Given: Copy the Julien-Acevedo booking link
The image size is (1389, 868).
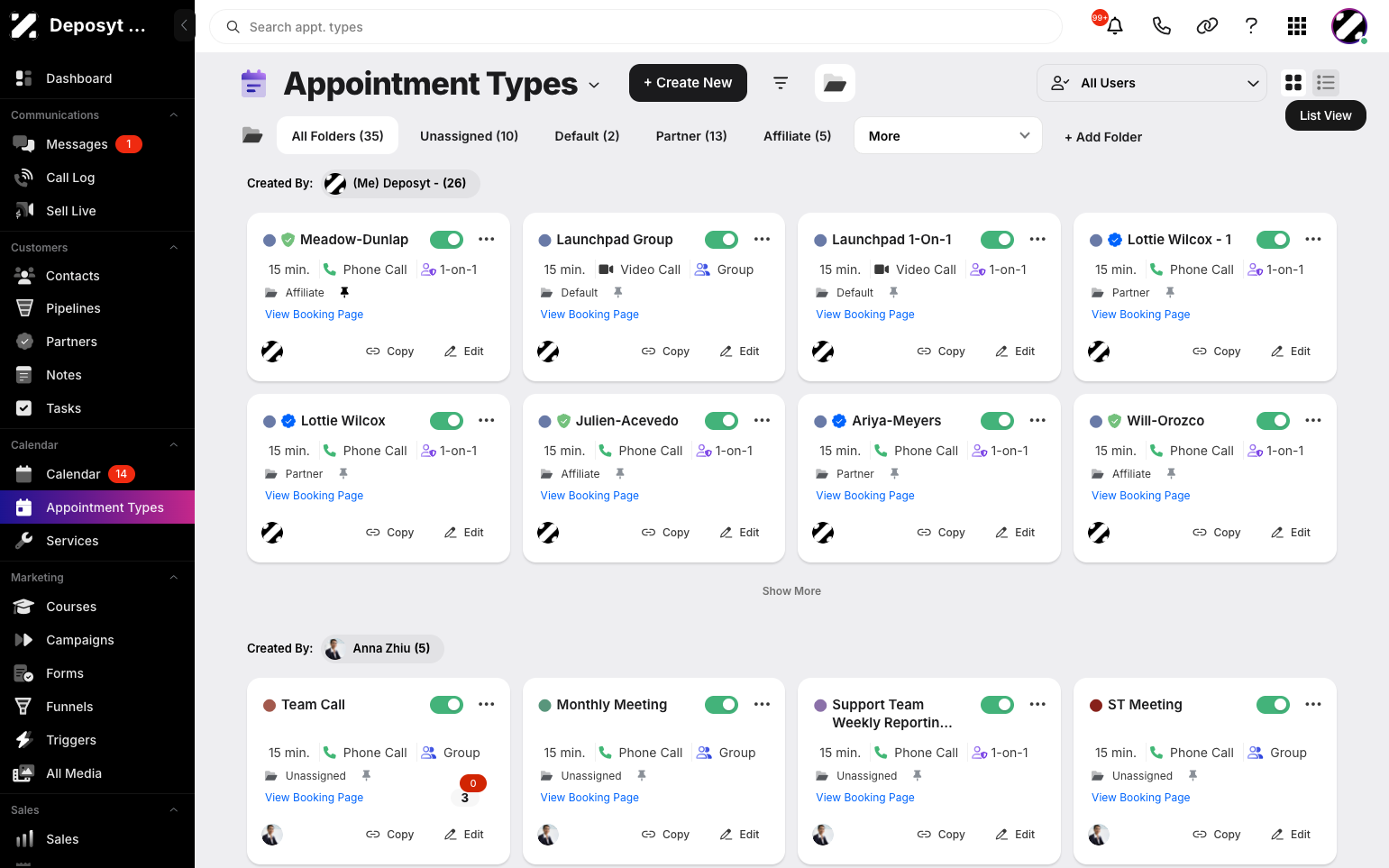Looking at the screenshot, I should (x=665, y=533).
